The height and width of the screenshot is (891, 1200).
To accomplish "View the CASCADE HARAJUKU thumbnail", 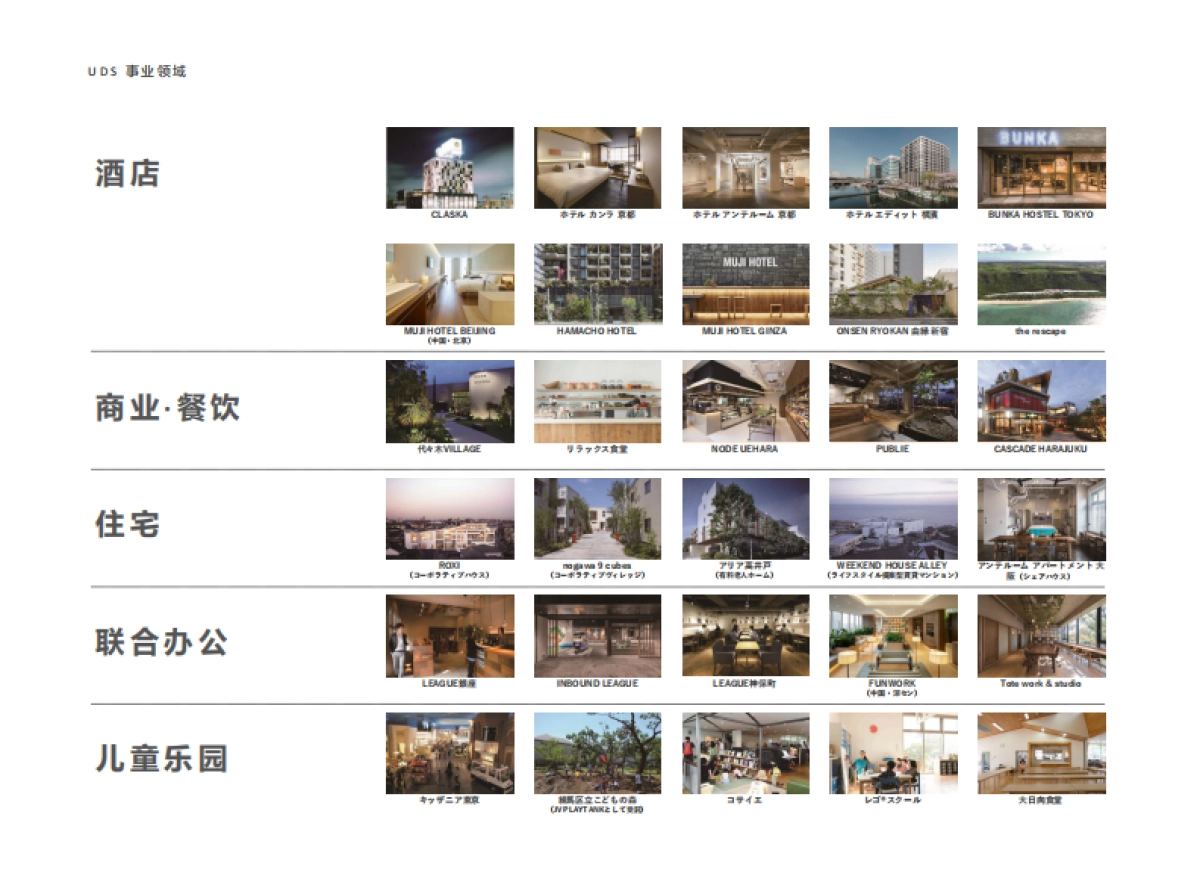I will [x=1041, y=401].
